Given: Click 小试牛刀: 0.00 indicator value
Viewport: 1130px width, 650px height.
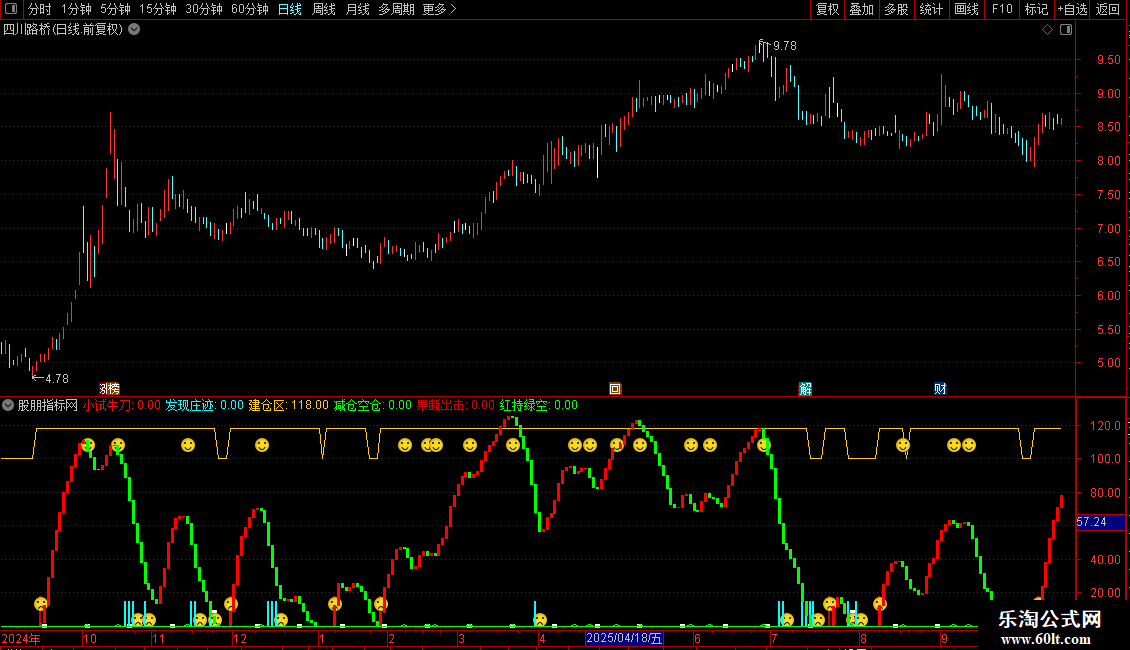Looking at the screenshot, I should [121, 405].
